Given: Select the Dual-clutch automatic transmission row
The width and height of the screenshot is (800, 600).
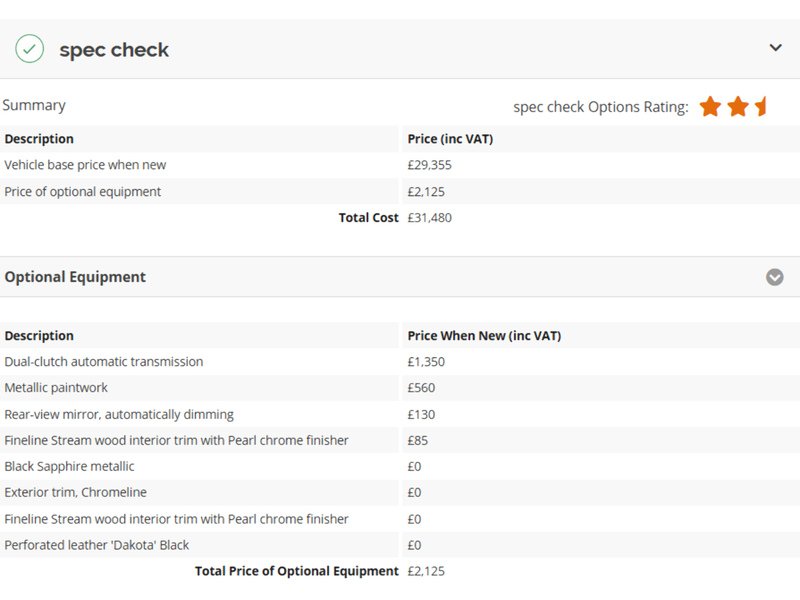Looking at the screenshot, I should pos(400,362).
